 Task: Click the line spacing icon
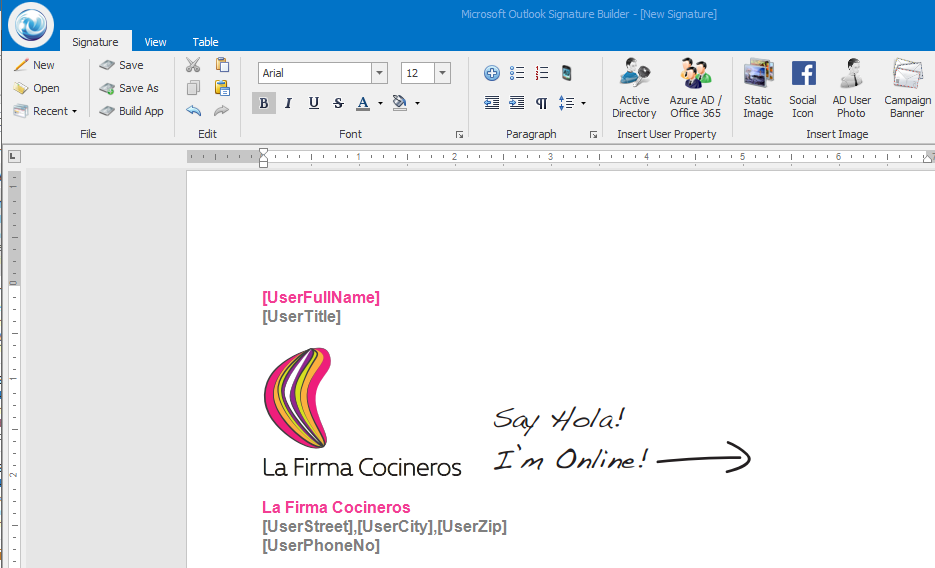pos(566,103)
